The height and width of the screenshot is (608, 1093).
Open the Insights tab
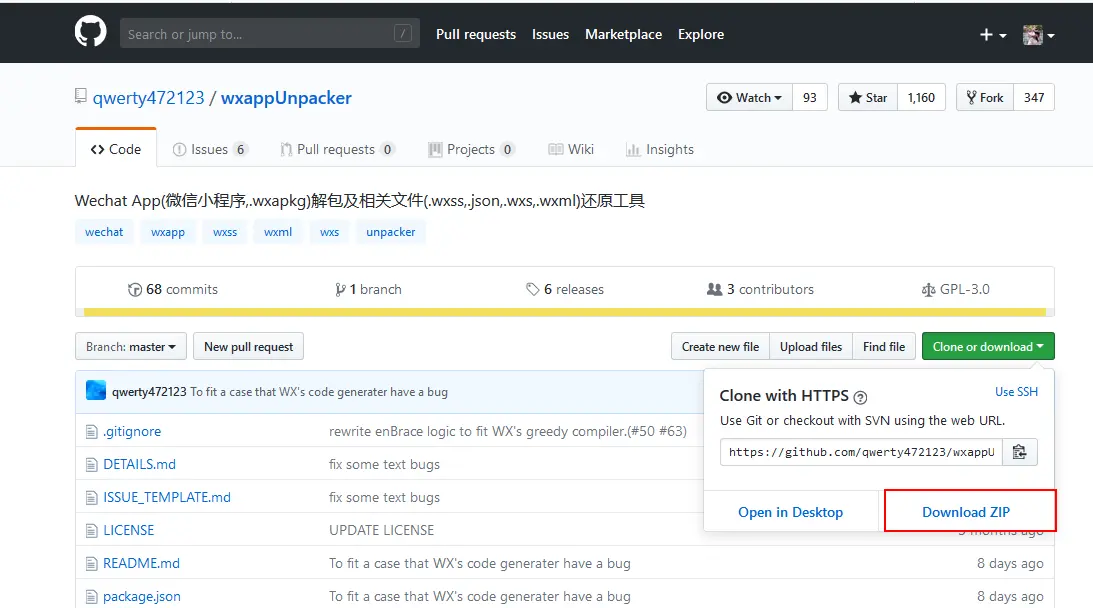click(659, 149)
